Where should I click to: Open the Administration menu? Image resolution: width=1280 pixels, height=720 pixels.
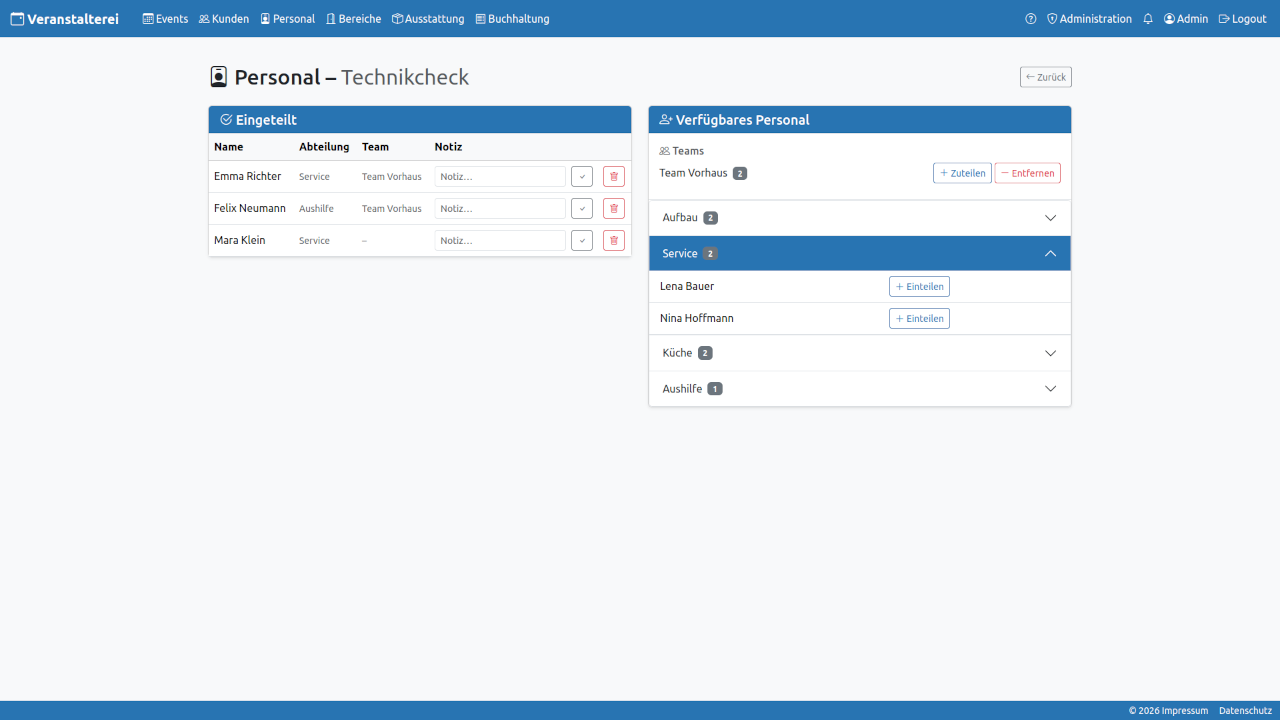click(x=1089, y=19)
